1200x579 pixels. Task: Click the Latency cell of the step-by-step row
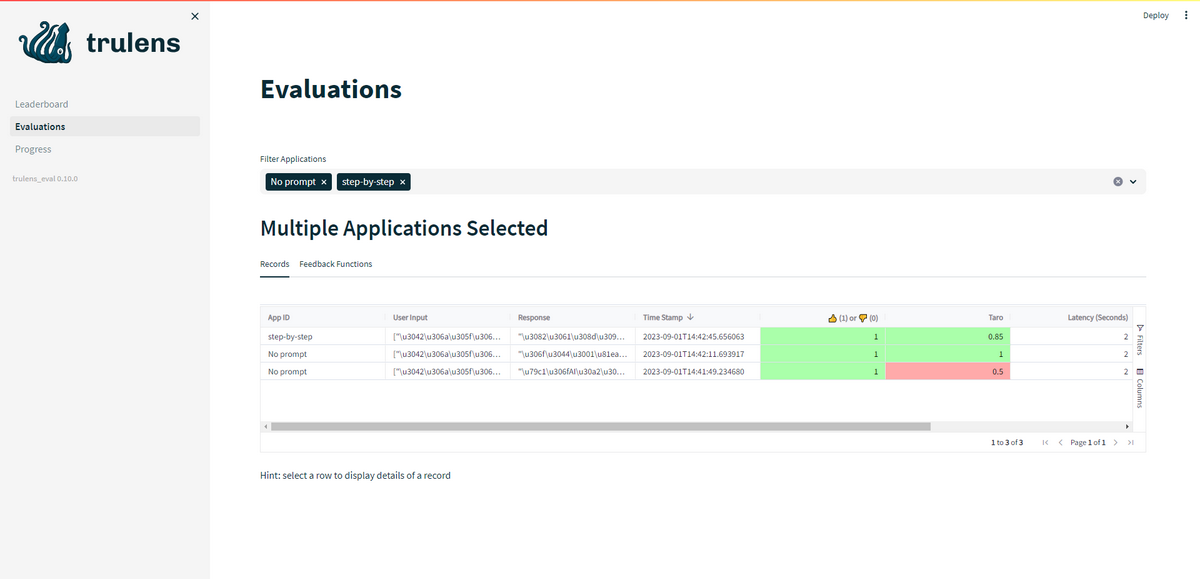pos(1072,336)
